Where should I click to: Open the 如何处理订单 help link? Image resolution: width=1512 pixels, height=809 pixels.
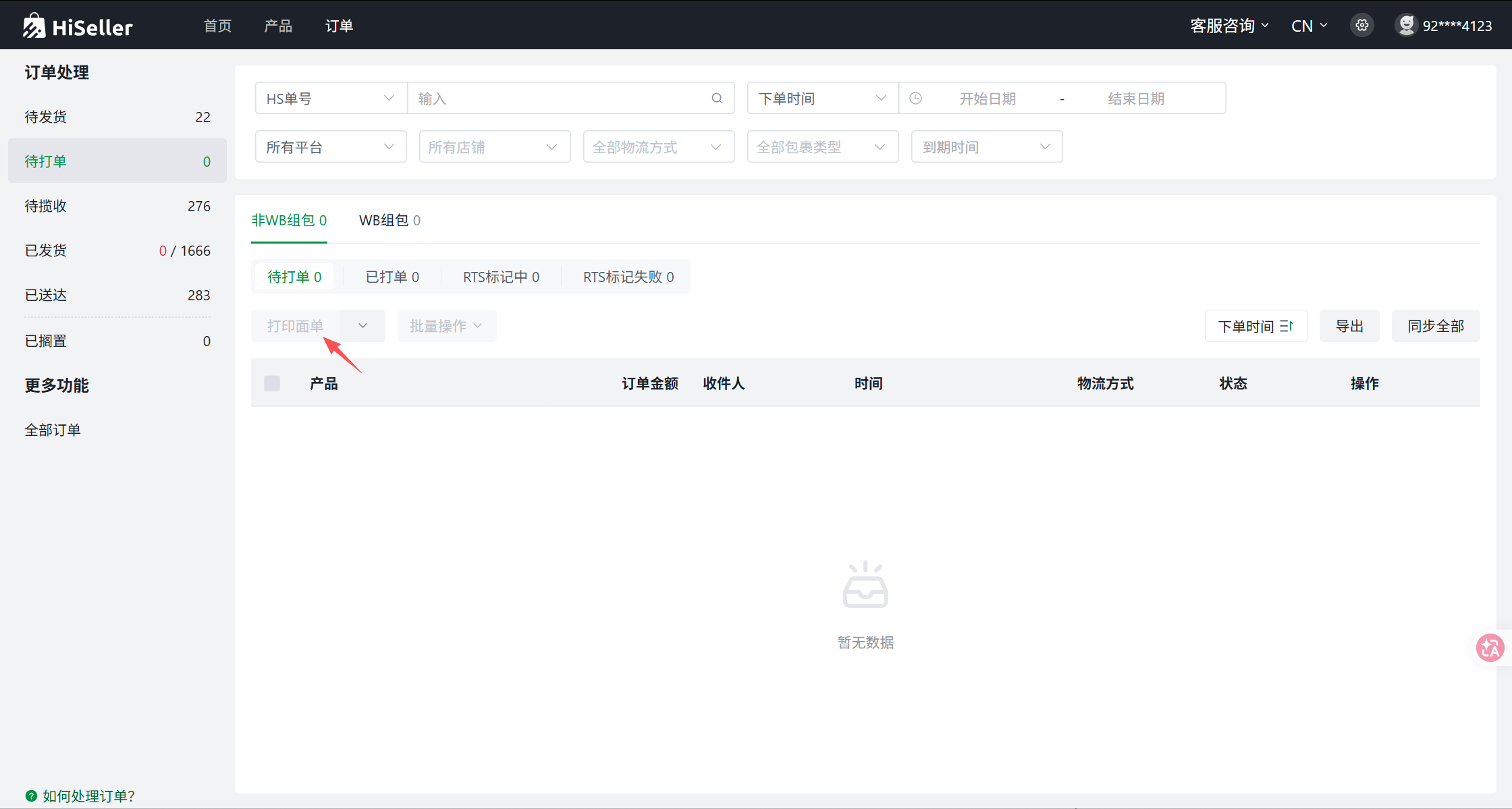click(88, 796)
